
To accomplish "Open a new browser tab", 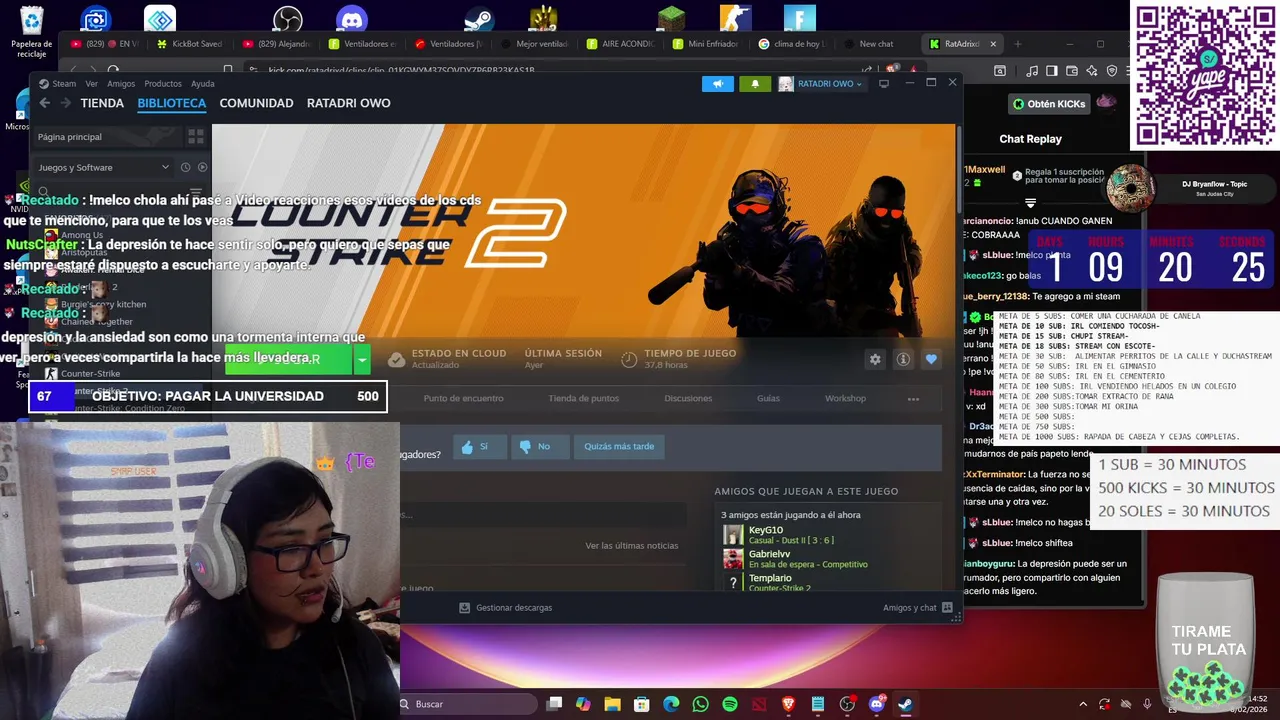I will [1018, 44].
